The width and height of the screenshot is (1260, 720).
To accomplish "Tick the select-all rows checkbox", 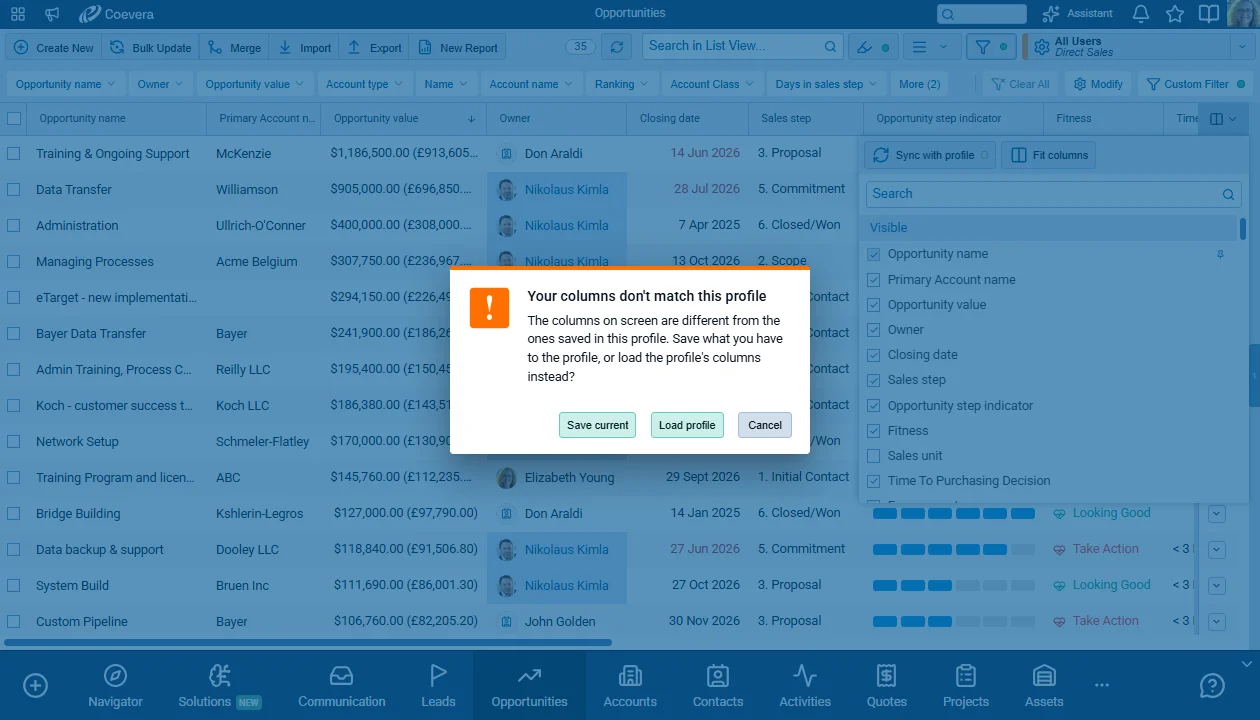I will click(x=14, y=119).
